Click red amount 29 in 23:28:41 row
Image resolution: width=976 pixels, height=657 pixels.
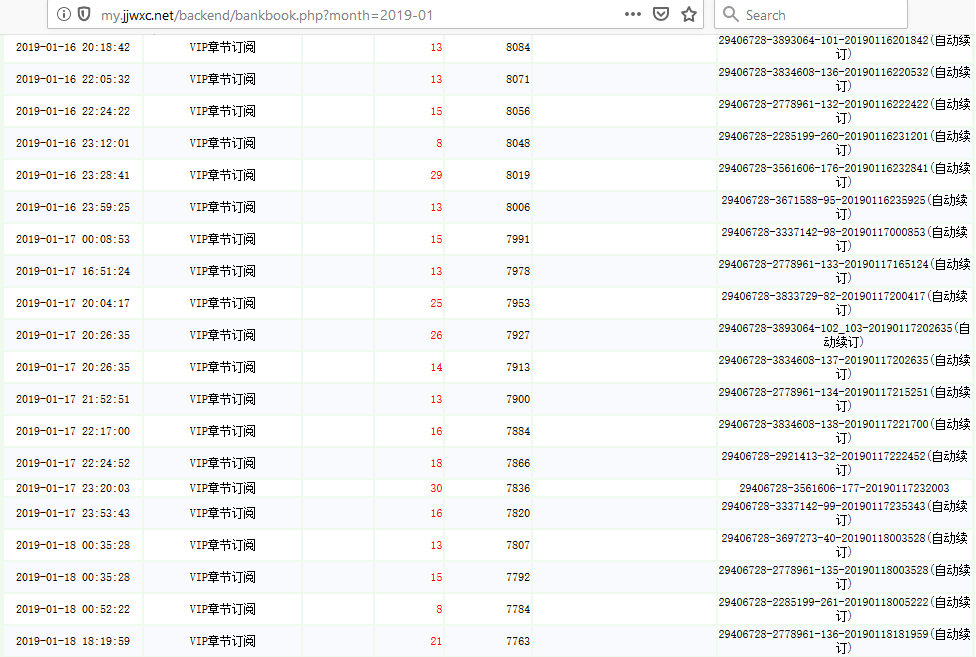pos(436,175)
